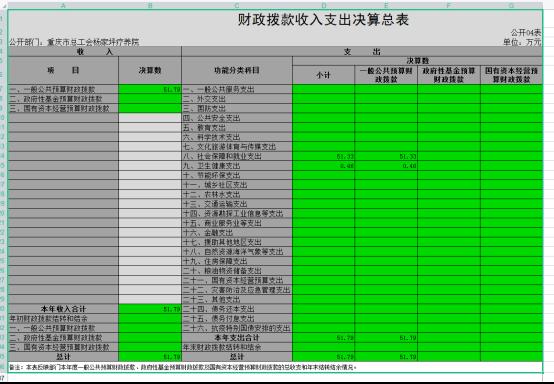Click the 三、国防支出 row label
This screenshot has width=554, height=384.
[237, 108]
